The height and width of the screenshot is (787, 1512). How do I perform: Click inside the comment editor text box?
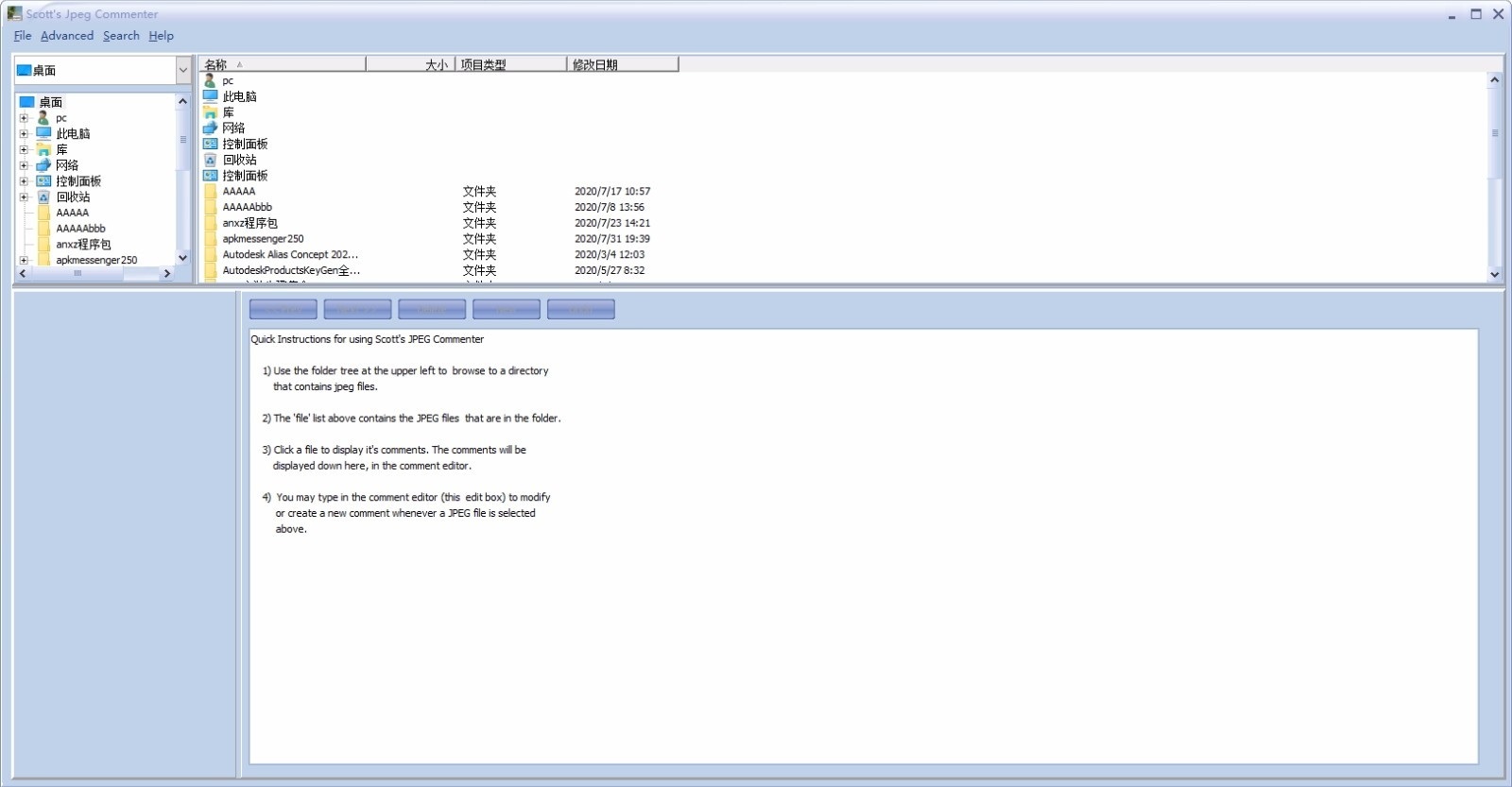coord(863,546)
